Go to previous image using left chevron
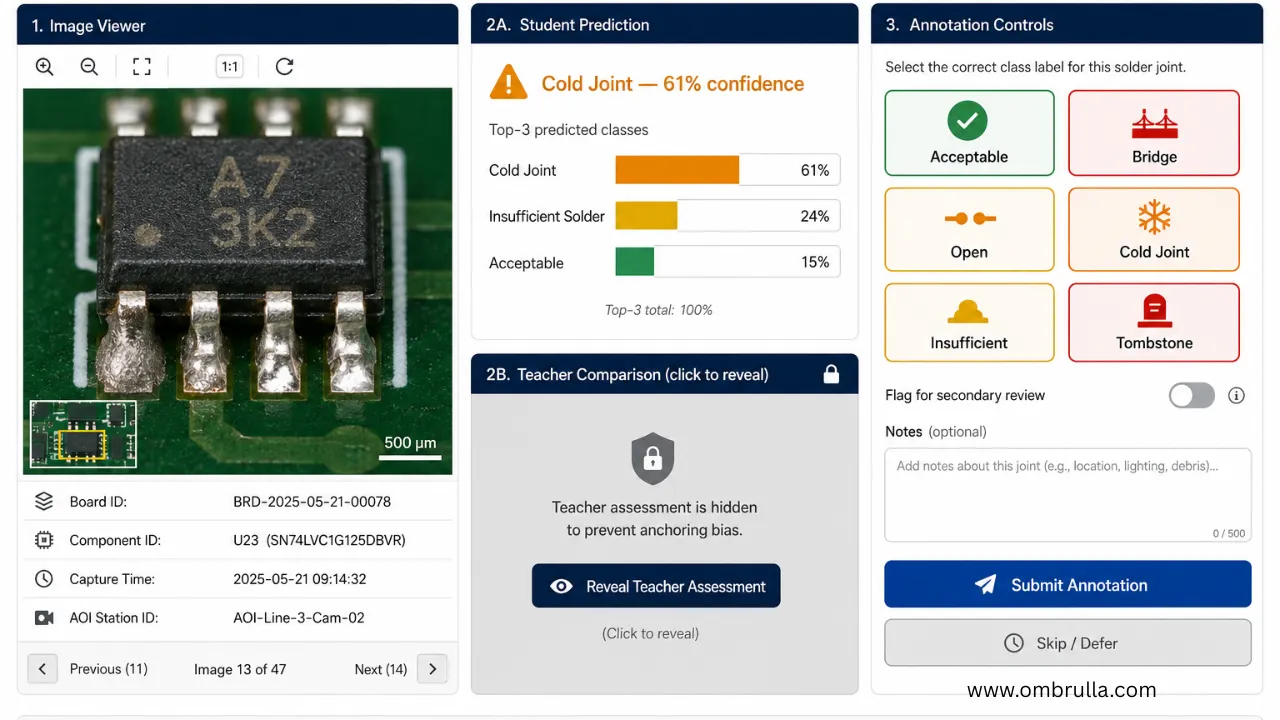1280x720 pixels. pyautogui.click(x=42, y=669)
